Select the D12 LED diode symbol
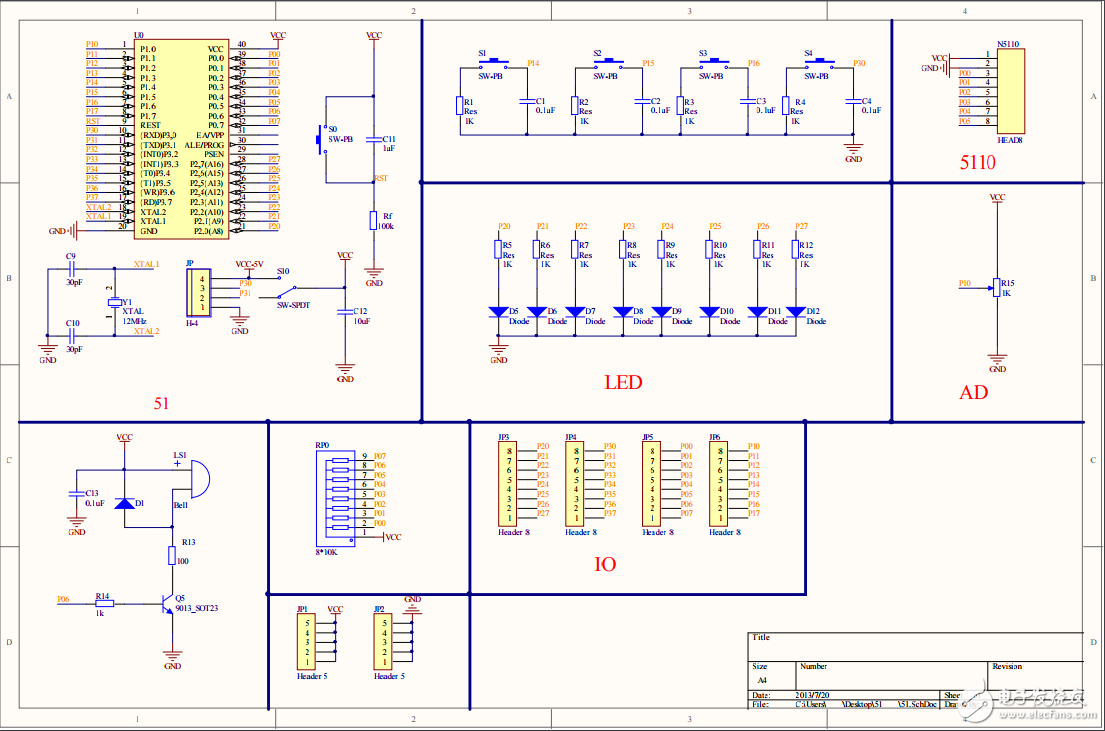 796,313
